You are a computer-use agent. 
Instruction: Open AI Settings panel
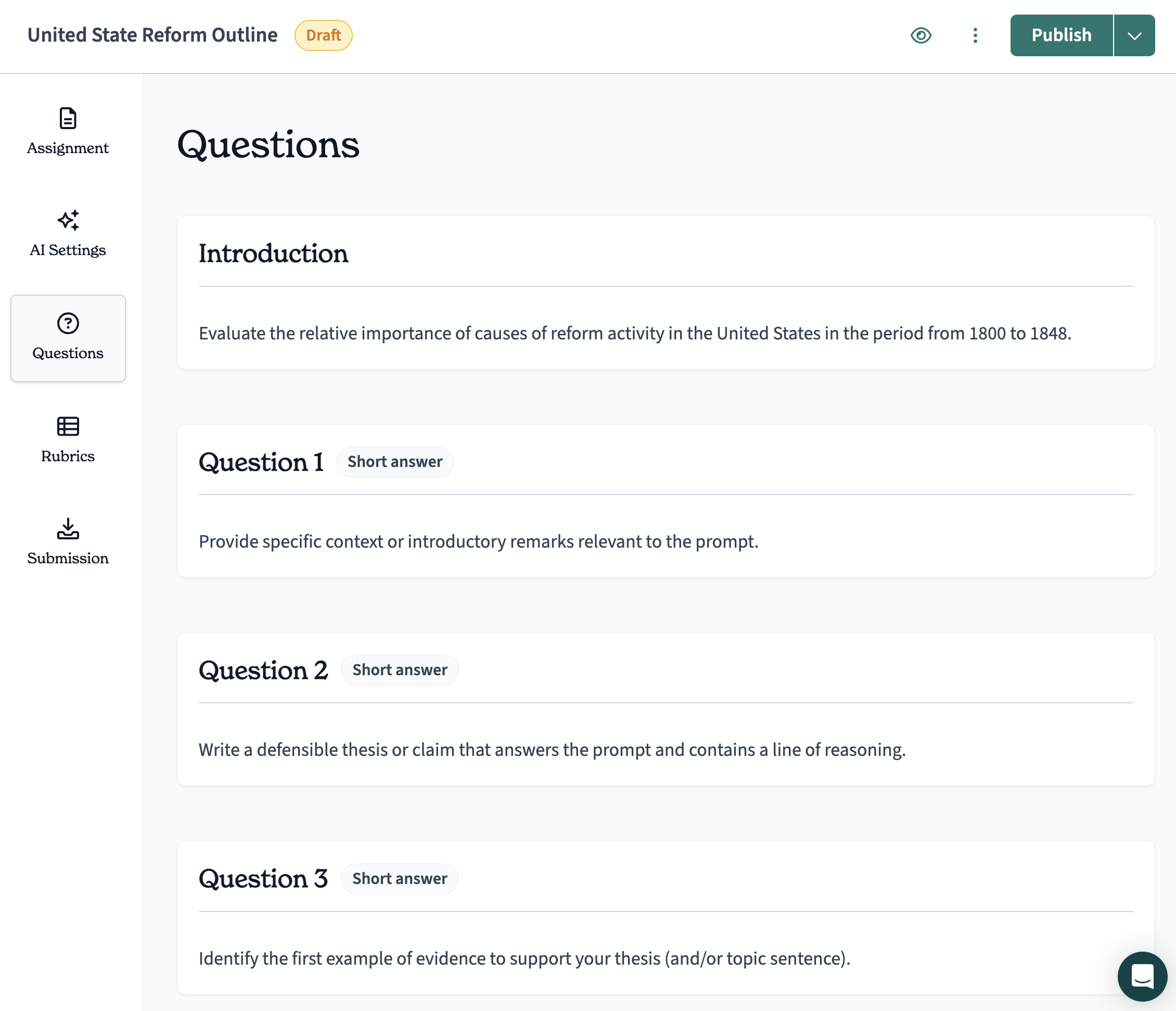pos(67,234)
